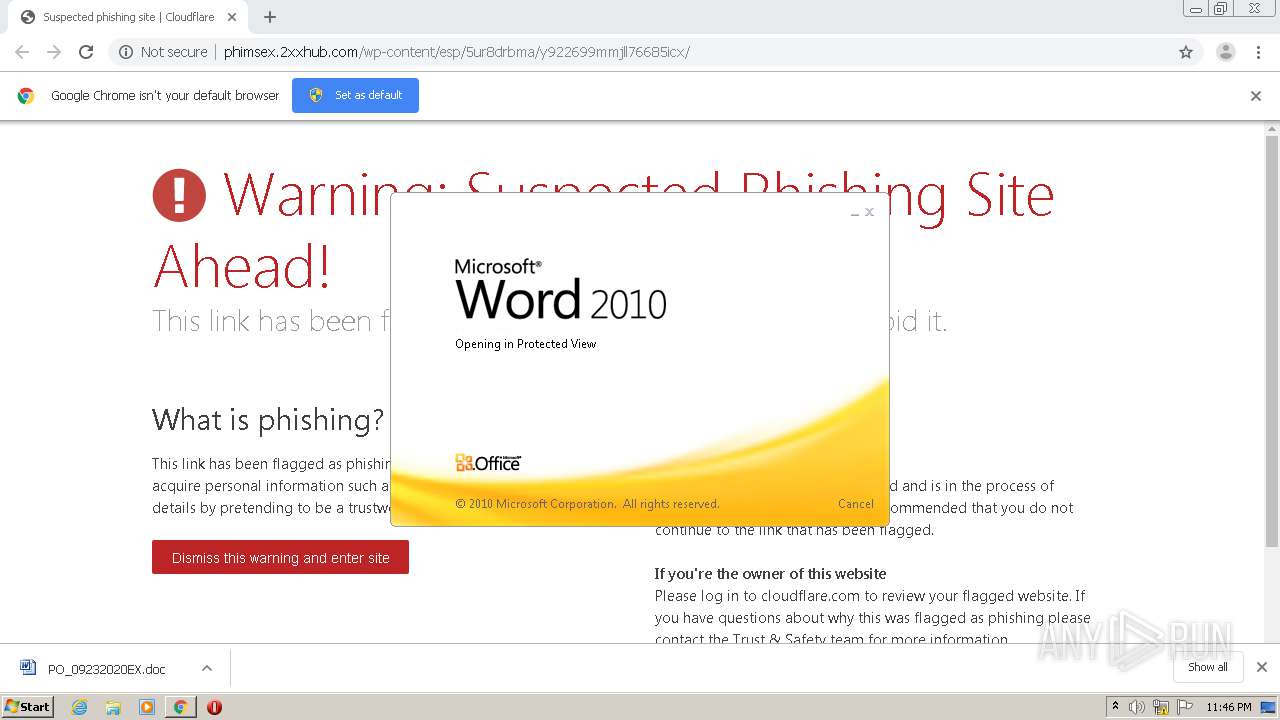This screenshot has height=720, width=1280.
Task: Click the page vertical scrollbar
Action: tap(1272, 341)
